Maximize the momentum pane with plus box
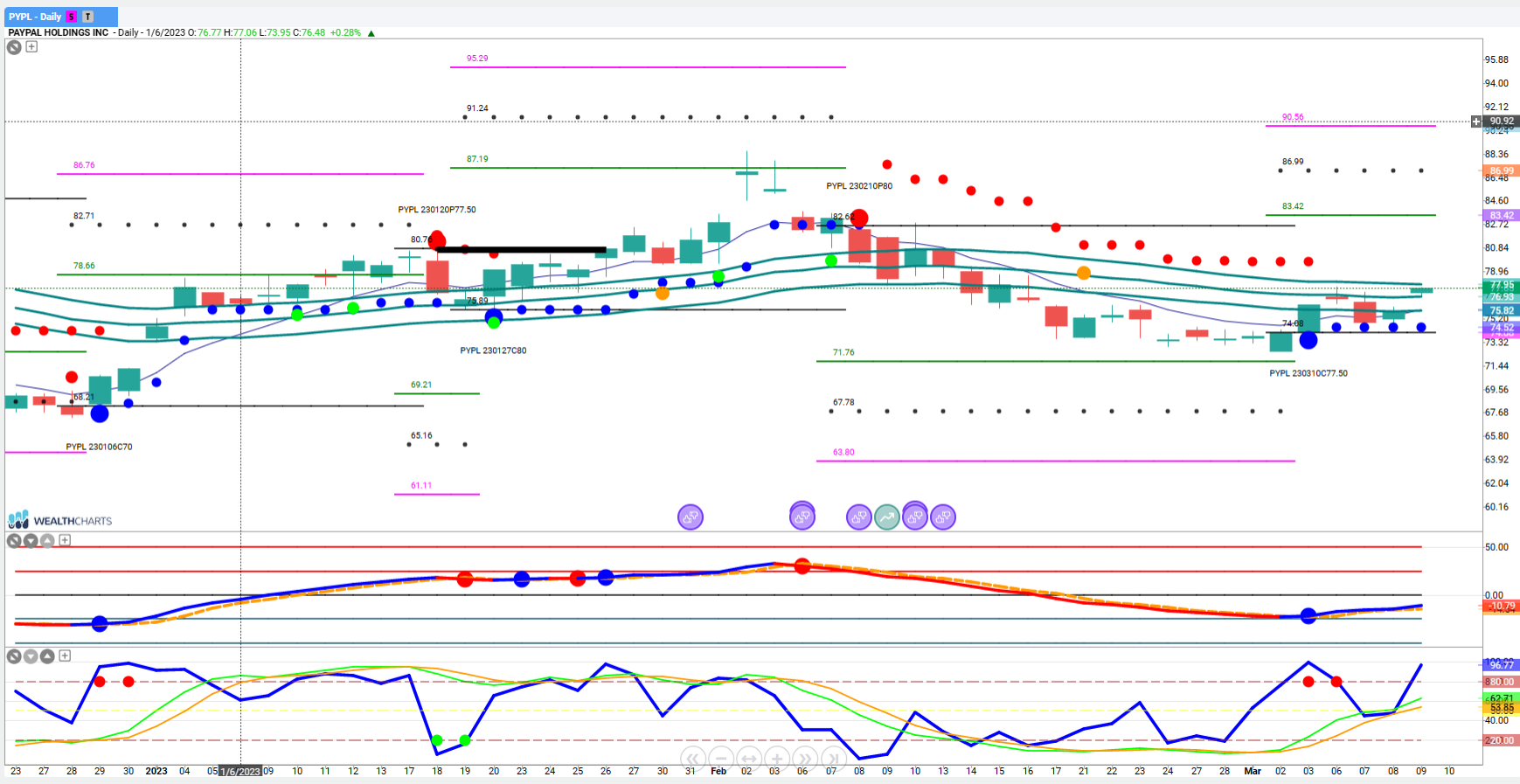1520x784 pixels. click(65, 540)
